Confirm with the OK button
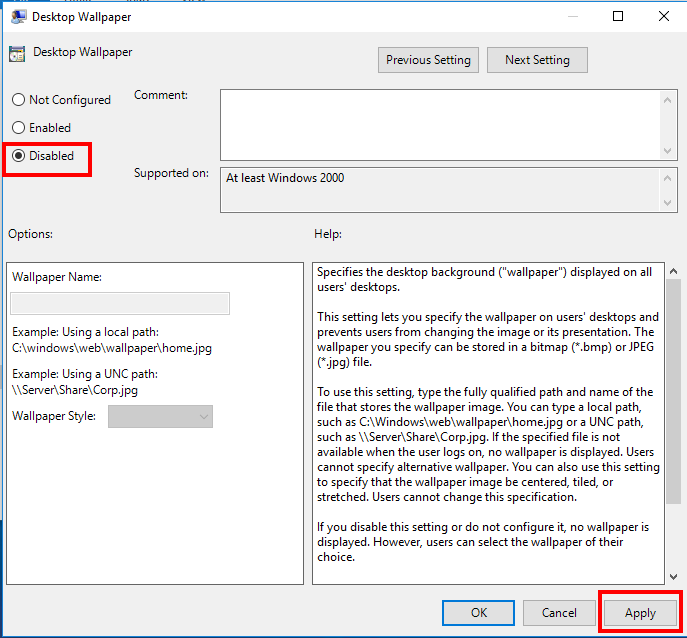Screen dimensions: 687x638 click(478, 613)
